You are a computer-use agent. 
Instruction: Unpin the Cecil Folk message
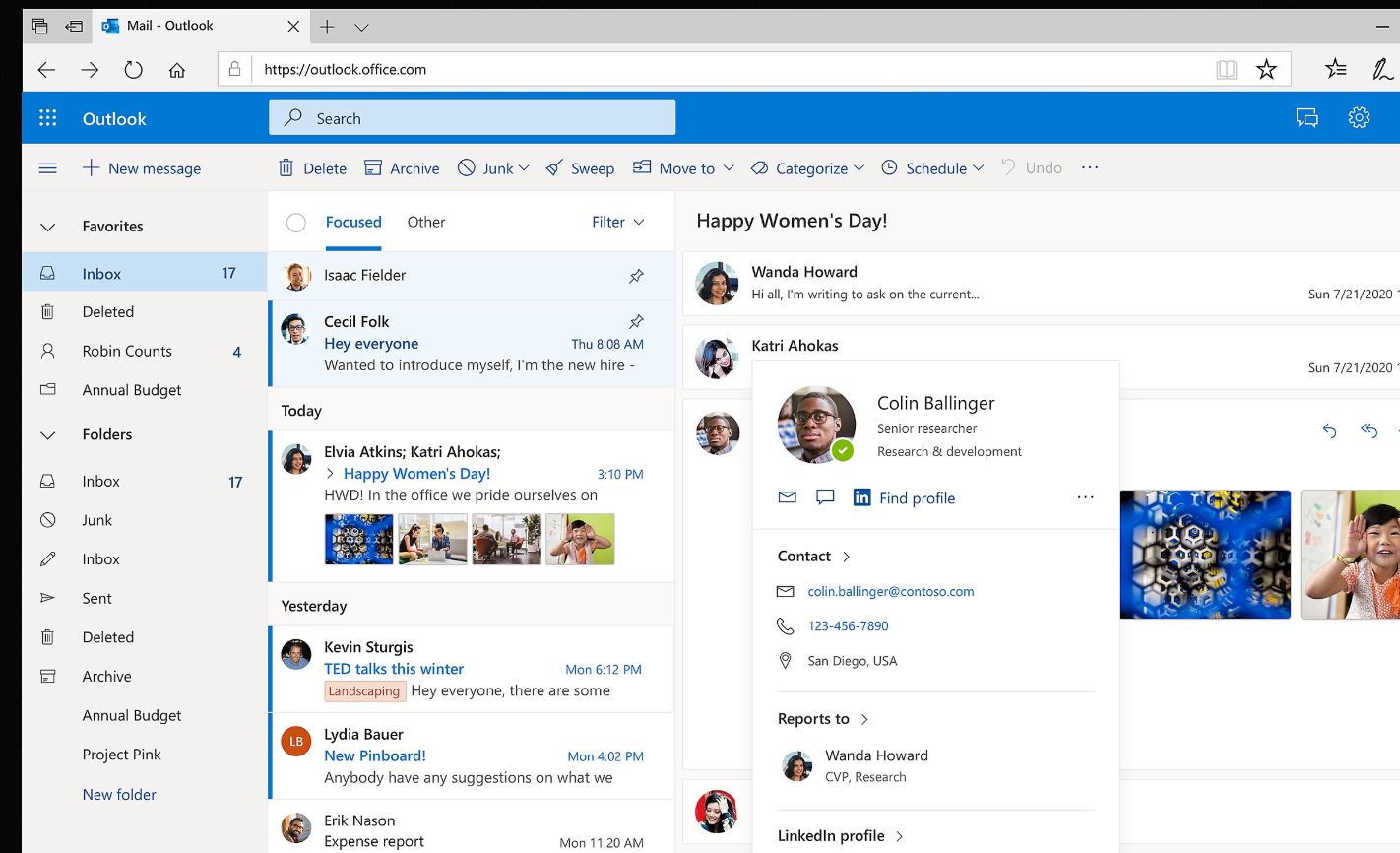(636, 321)
